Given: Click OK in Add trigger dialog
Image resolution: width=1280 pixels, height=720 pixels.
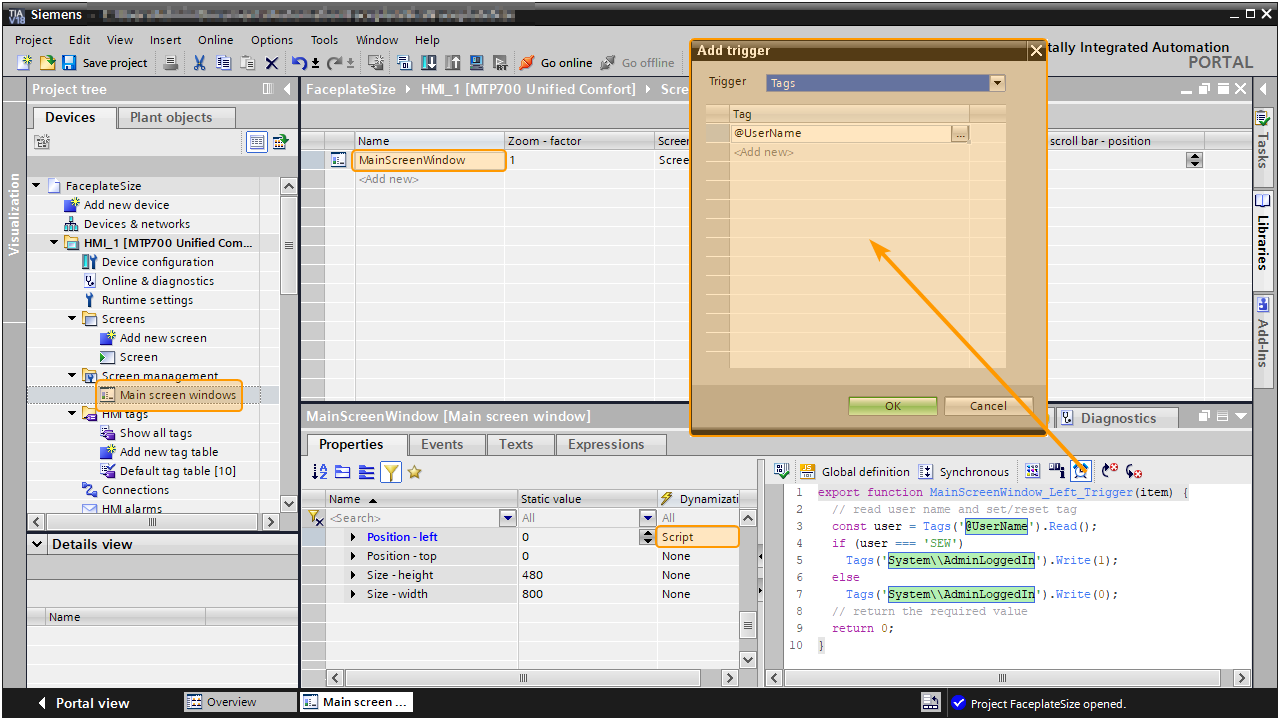Looking at the screenshot, I should point(892,406).
